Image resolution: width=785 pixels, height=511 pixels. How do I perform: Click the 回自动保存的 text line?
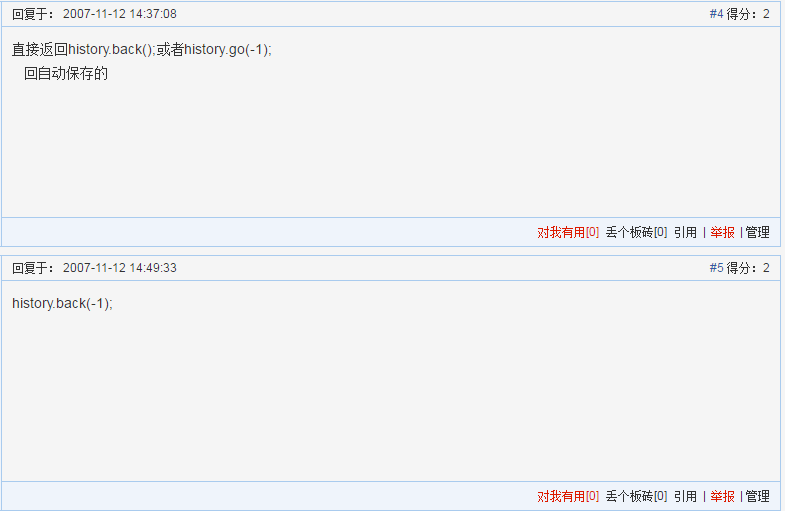pos(66,74)
